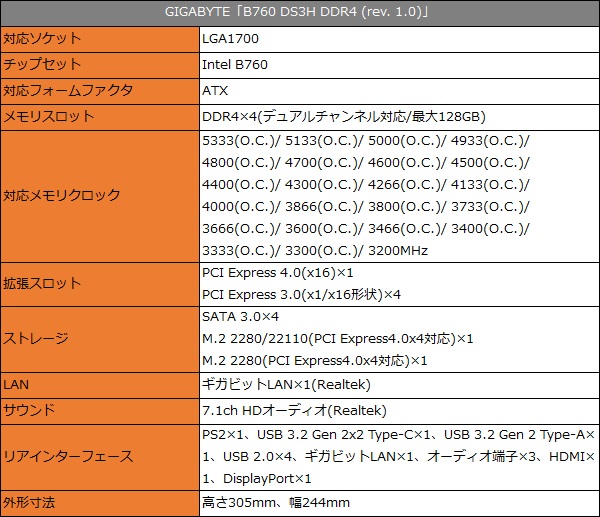Click the 'Intel B760' value
The image size is (600, 517).
(x=235, y=65)
